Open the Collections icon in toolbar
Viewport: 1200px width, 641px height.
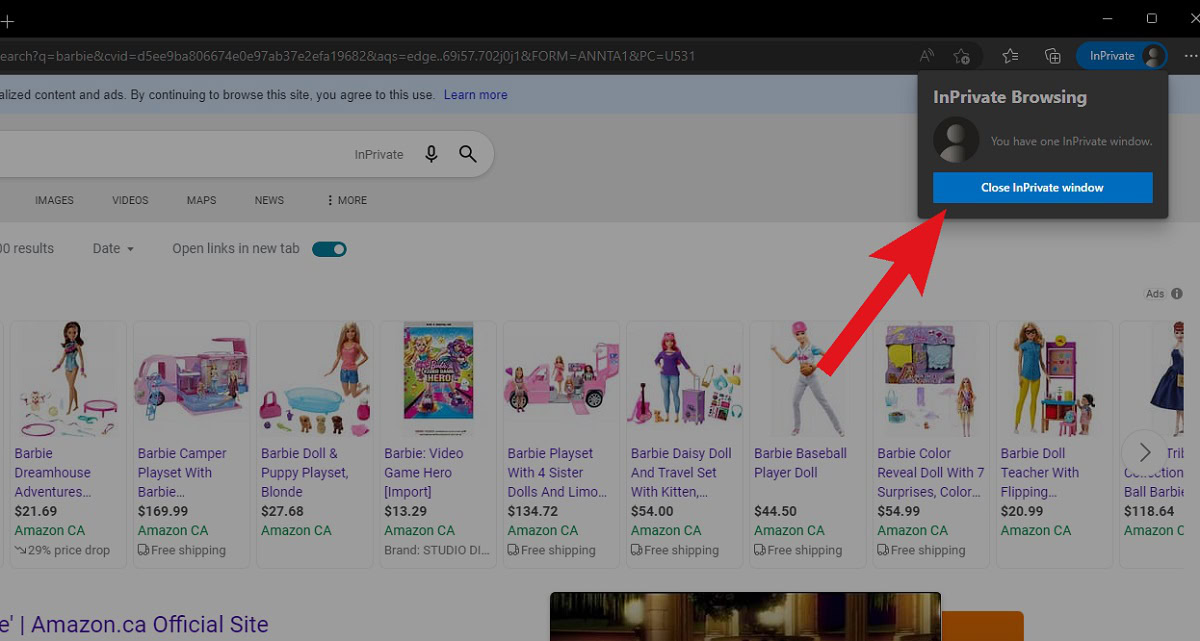pos(1052,56)
